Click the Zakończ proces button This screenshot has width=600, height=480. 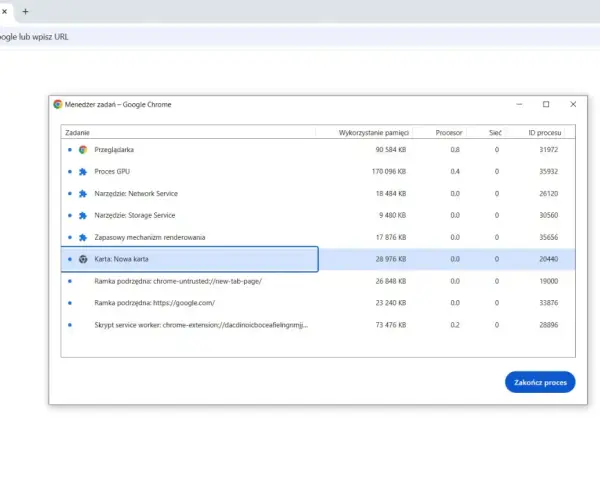pos(540,382)
